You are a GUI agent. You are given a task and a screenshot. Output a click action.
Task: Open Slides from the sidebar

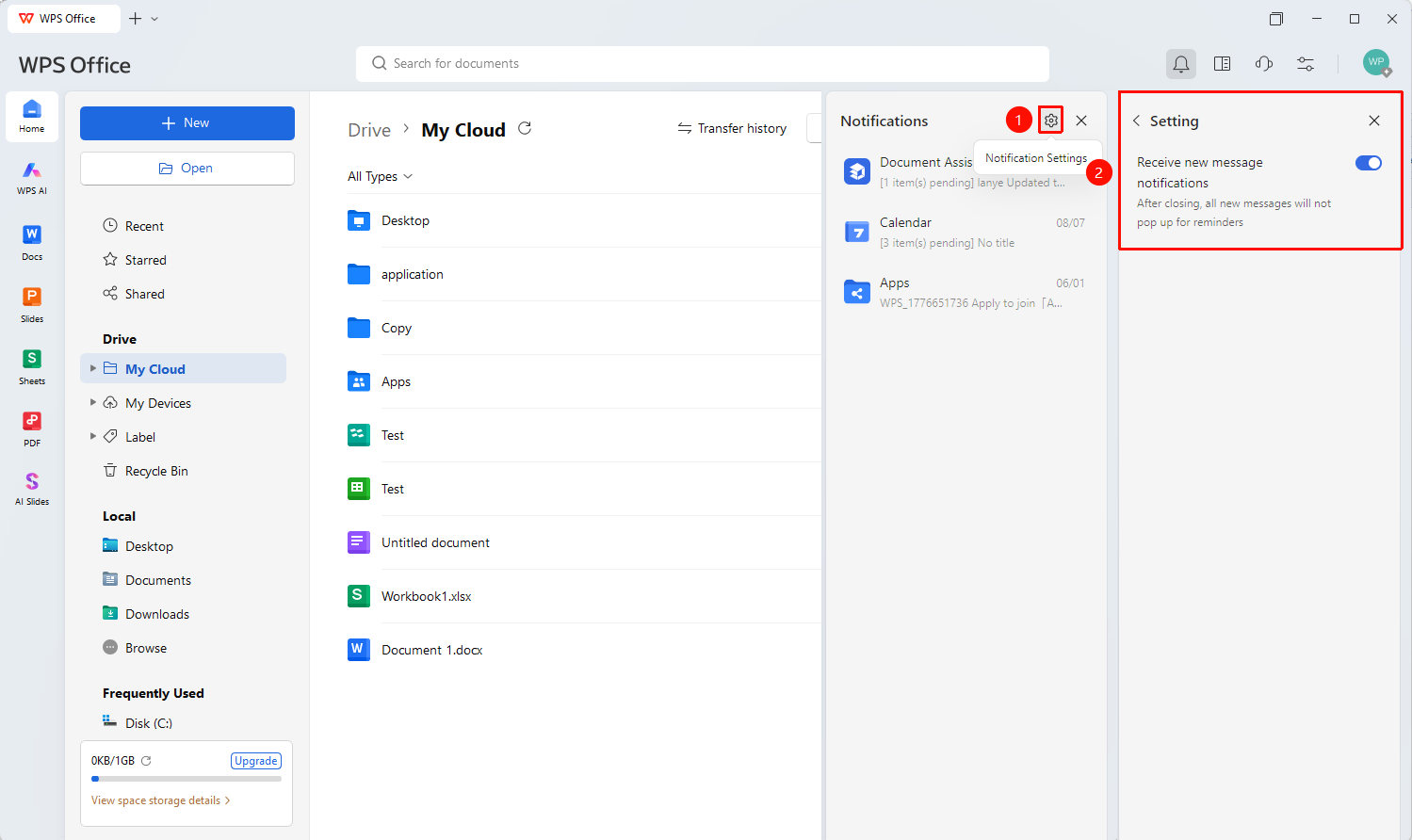[x=32, y=304]
